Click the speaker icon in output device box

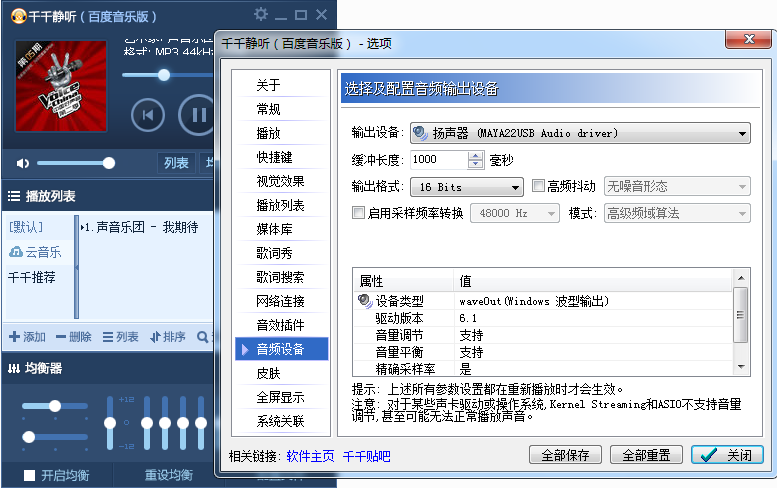point(420,133)
